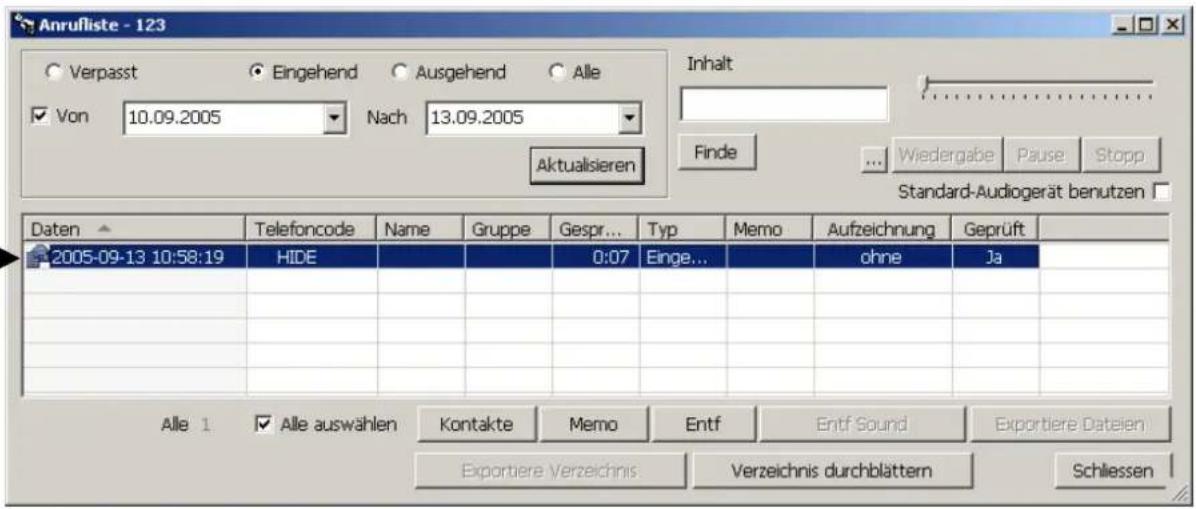Viewport: 1196px width, 509px height.
Task: Click the Geprüft column header
Action: (x=995, y=228)
